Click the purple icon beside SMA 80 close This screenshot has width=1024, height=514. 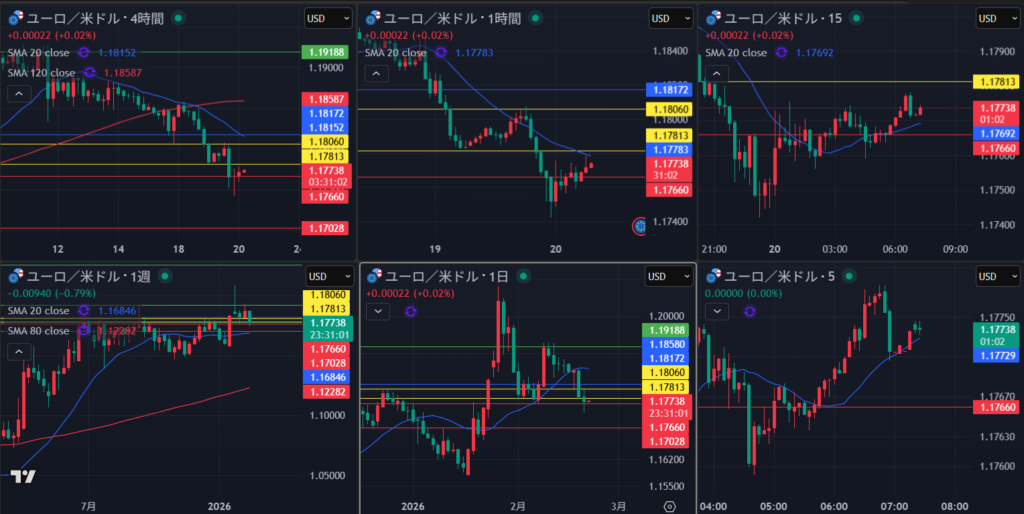84,330
